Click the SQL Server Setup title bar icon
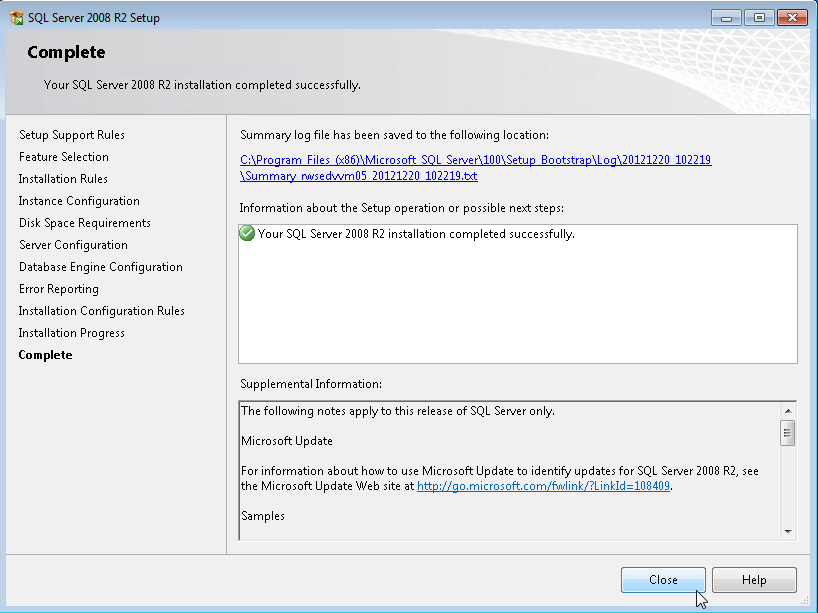This screenshot has height=613, width=818. click(16, 18)
